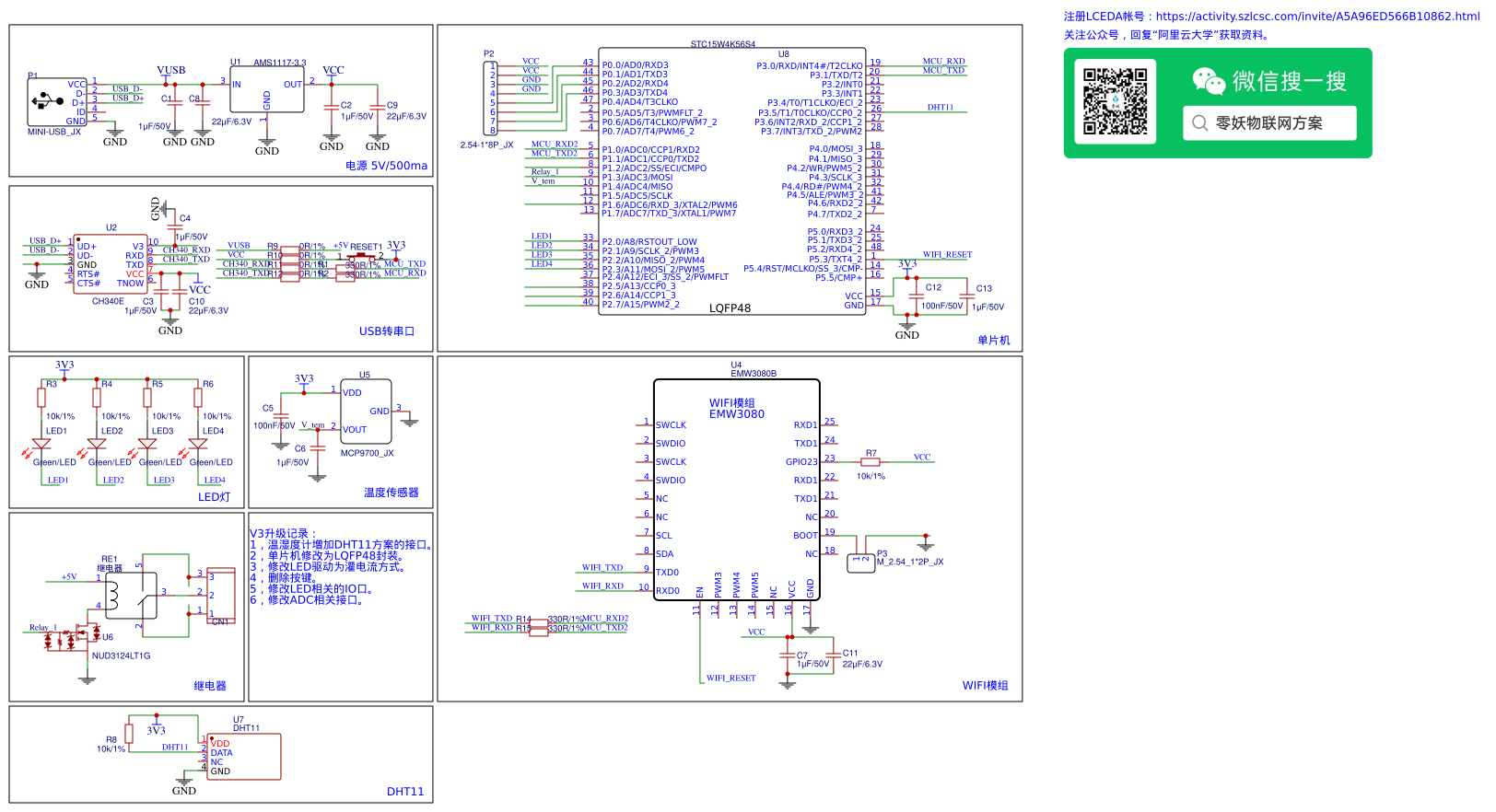Click the VUSB power label above C1
This screenshot has width=1496, height=812.
pyautogui.click(x=171, y=70)
